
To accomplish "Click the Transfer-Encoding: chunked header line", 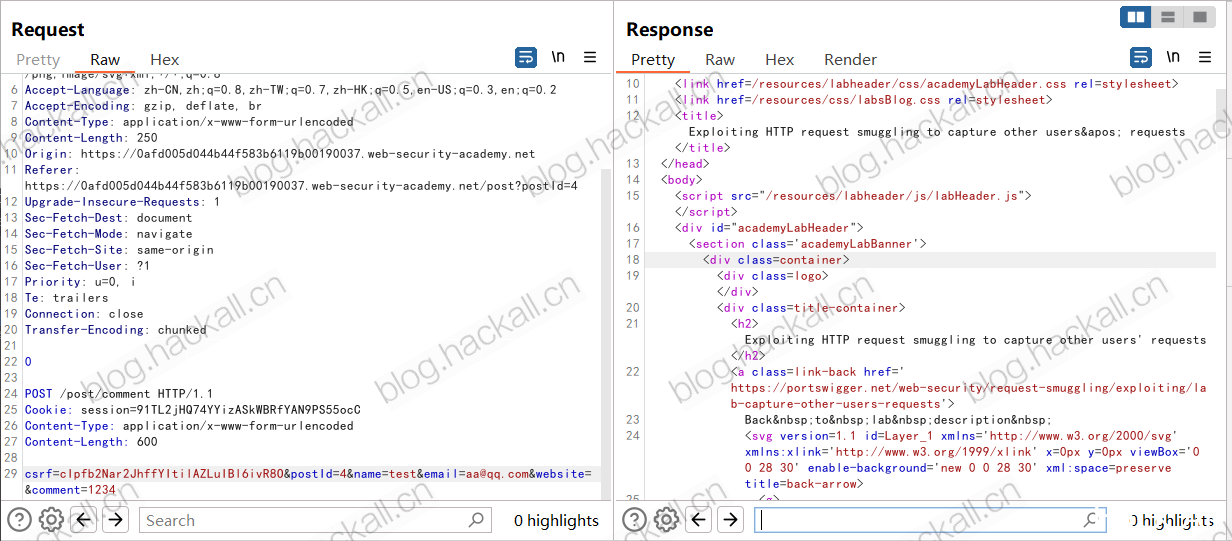I will pyautogui.click(x=115, y=330).
